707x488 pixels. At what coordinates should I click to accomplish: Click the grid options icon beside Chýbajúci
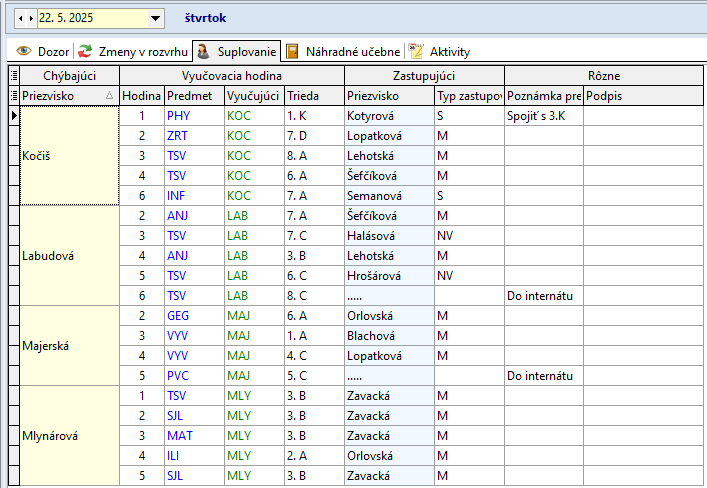(x=14, y=76)
